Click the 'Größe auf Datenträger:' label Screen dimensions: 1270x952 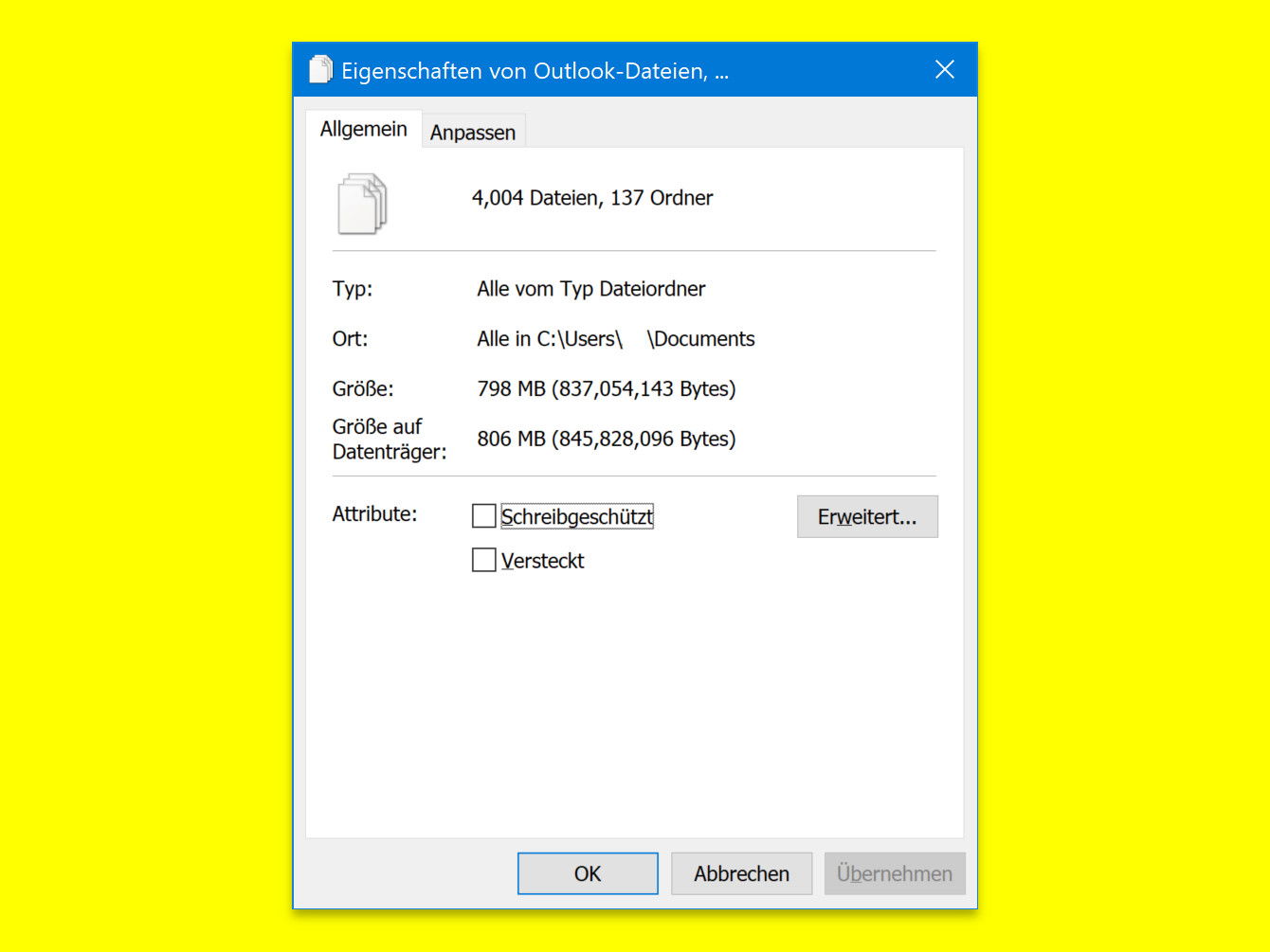(390, 440)
